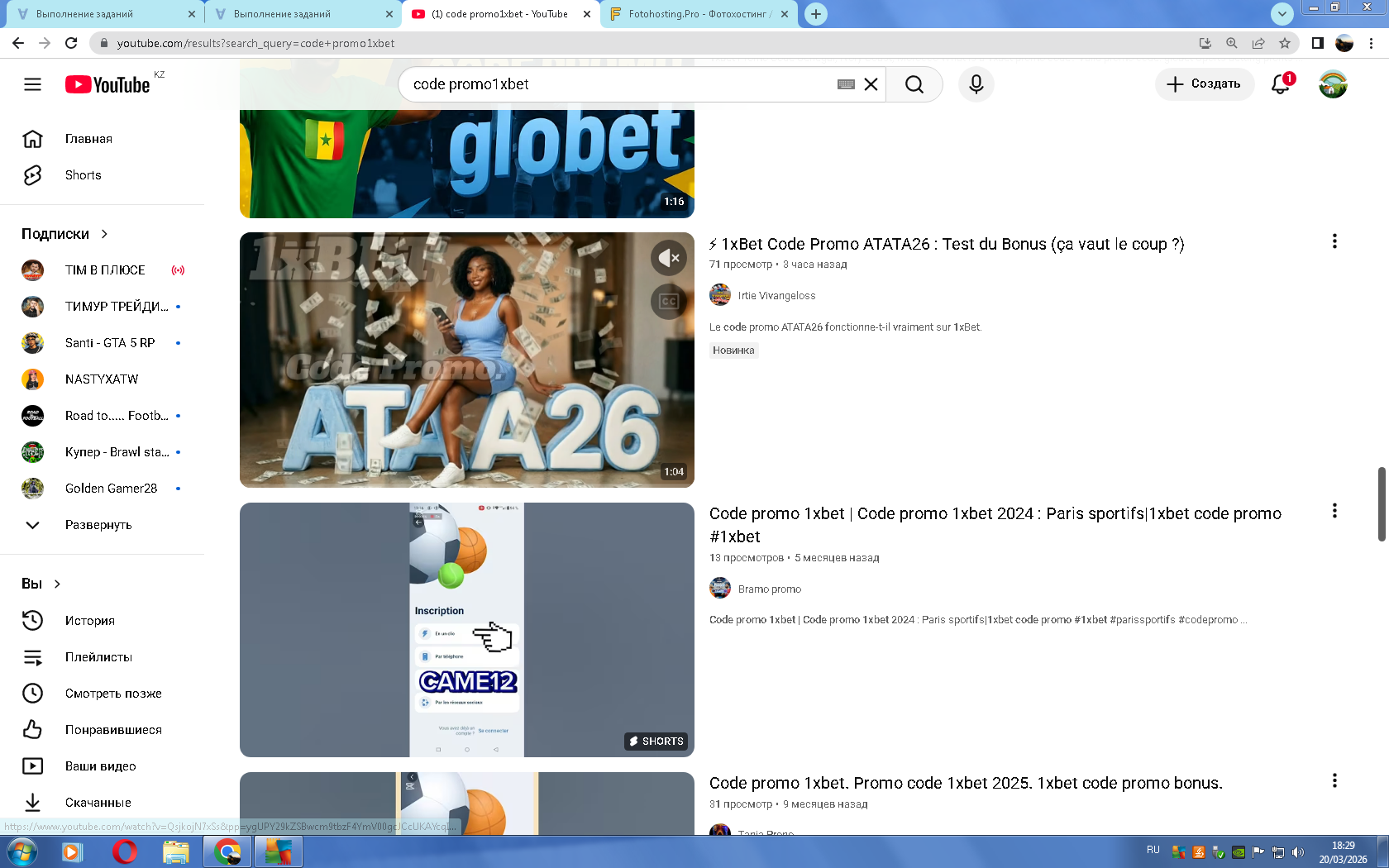Image resolution: width=1389 pixels, height=868 pixels.
Task: Launch Opera from the taskbar
Action: pyautogui.click(x=125, y=851)
